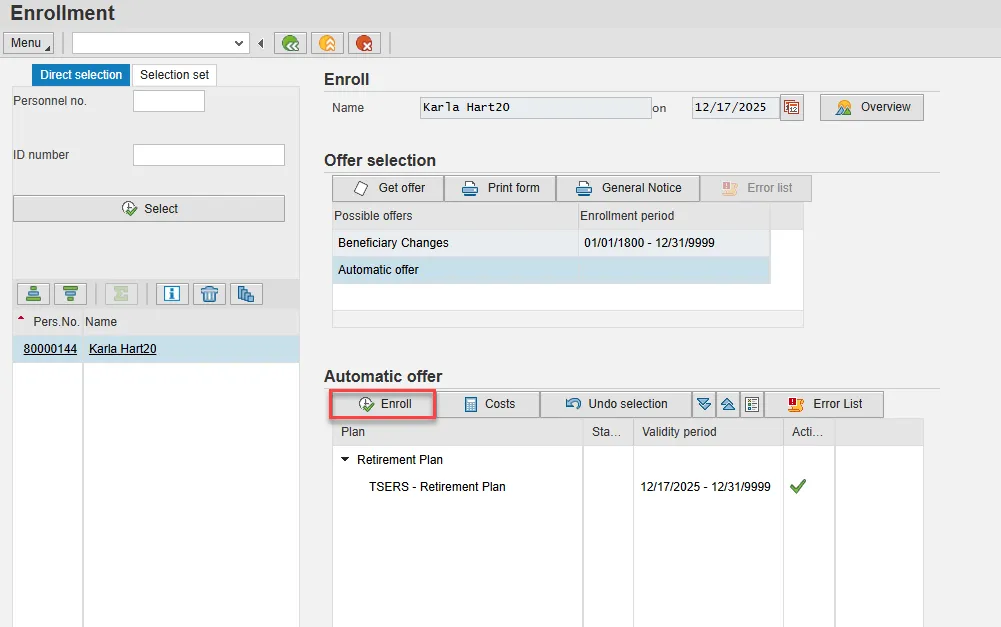Click the sort descending icon above personnel list
This screenshot has width=1001, height=627.
click(70, 293)
